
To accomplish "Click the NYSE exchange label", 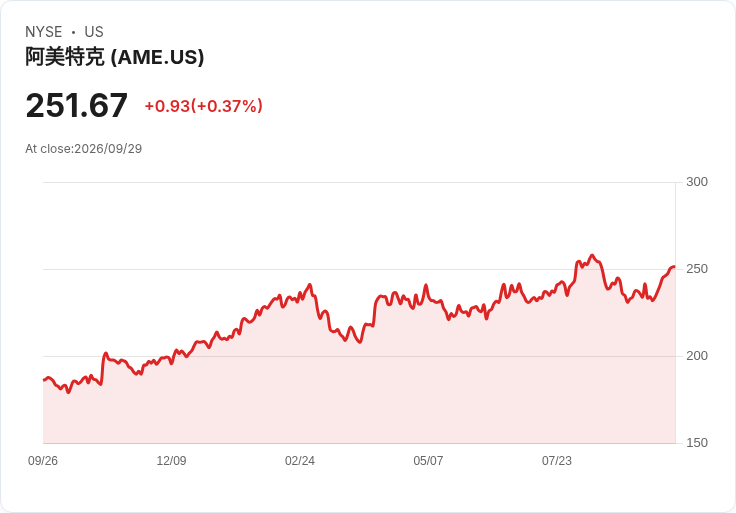I will [44, 32].
